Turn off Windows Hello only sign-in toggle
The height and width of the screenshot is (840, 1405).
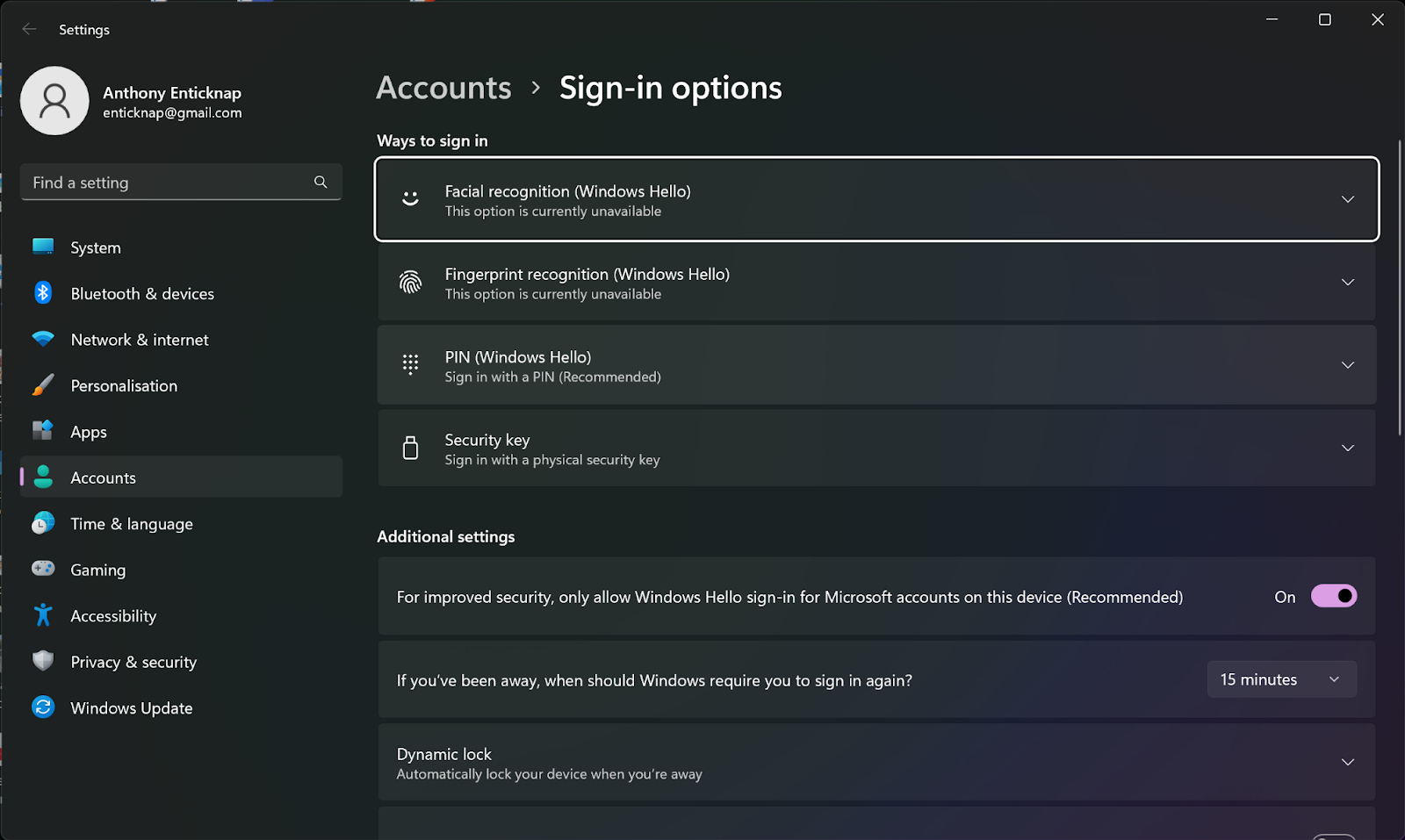(x=1334, y=596)
